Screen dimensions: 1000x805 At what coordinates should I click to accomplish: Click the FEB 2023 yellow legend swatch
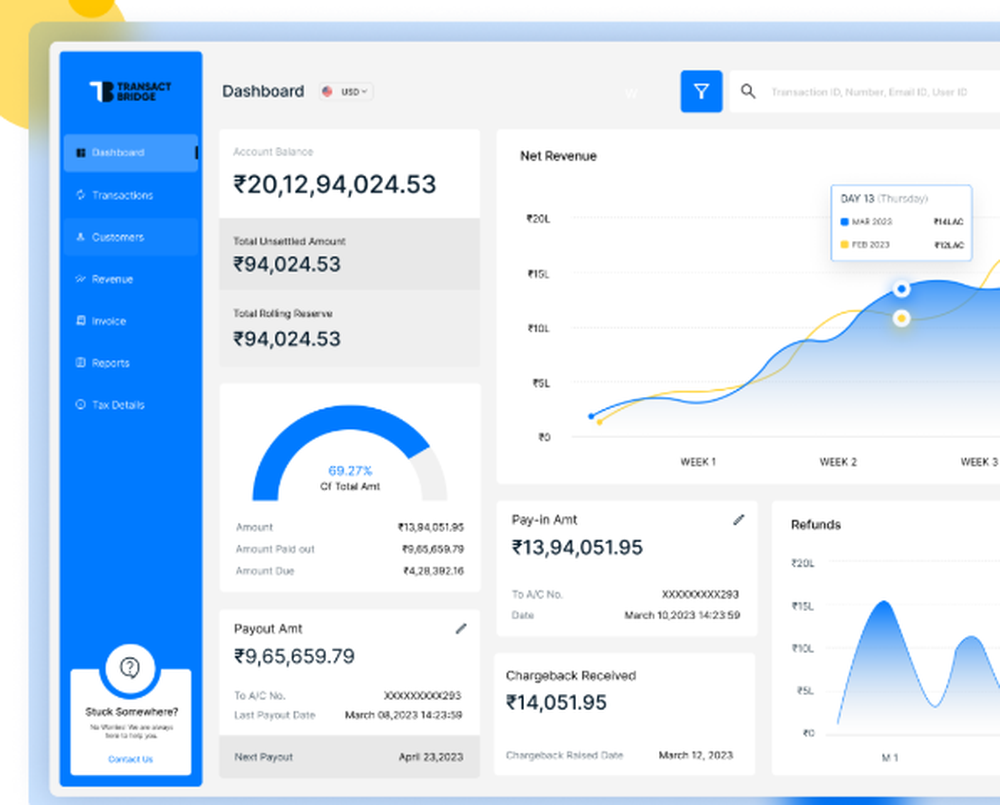coord(844,245)
